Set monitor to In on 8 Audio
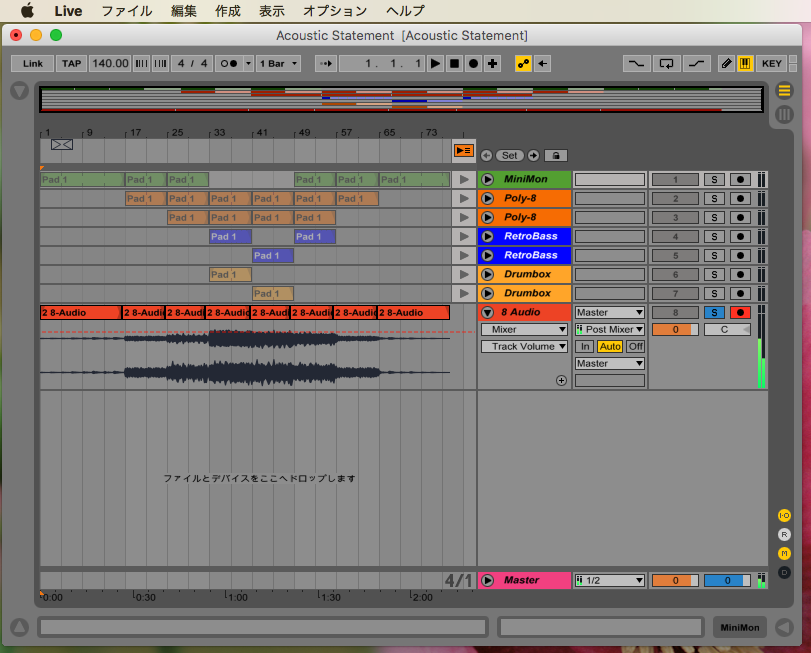 (584, 346)
